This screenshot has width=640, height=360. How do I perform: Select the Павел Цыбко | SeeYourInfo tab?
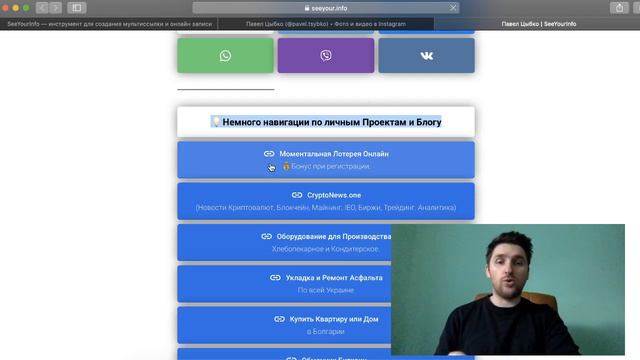pyautogui.click(x=538, y=24)
